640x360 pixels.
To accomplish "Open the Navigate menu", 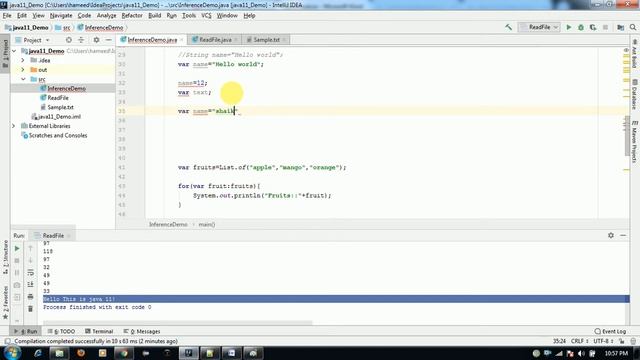I will 61,16.
